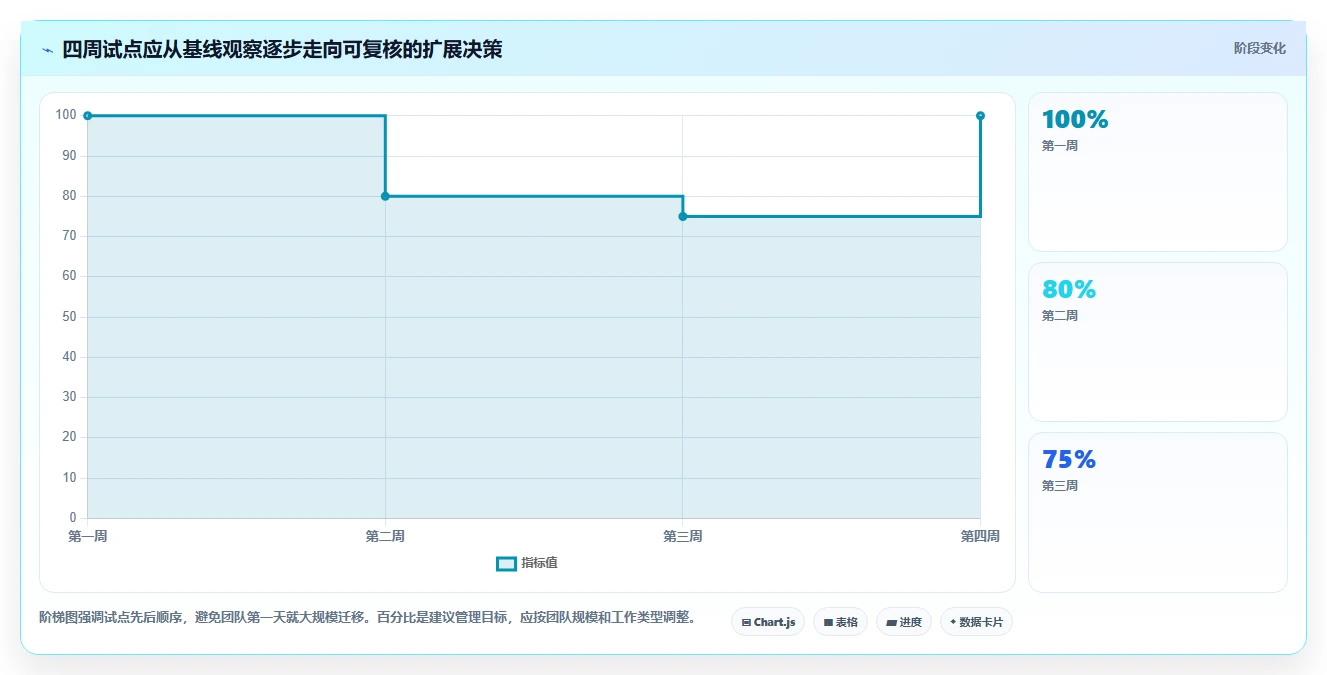
Task: Toggle the 指标值 legend color box
Action: [506, 564]
